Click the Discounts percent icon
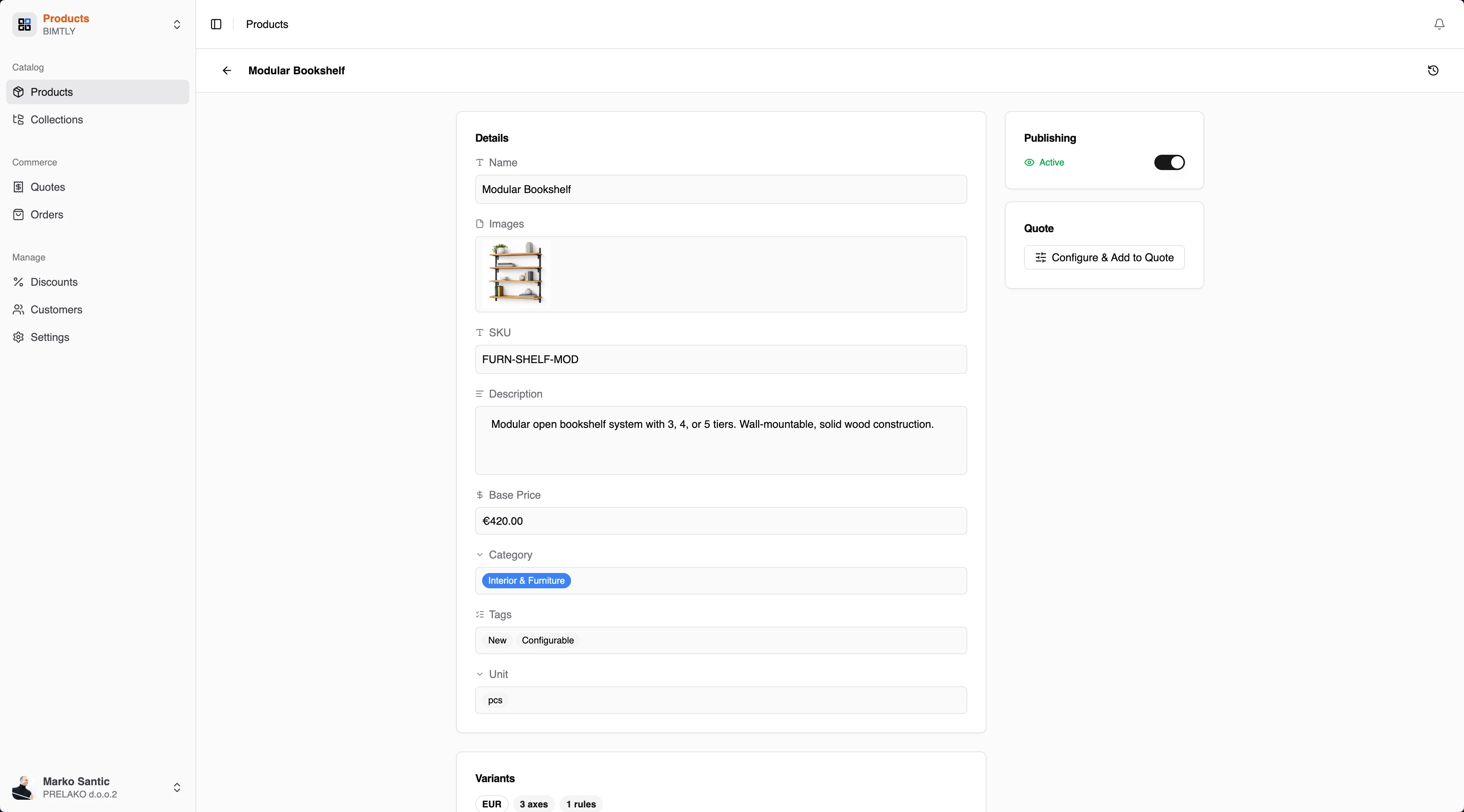1464x812 pixels. click(x=18, y=282)
